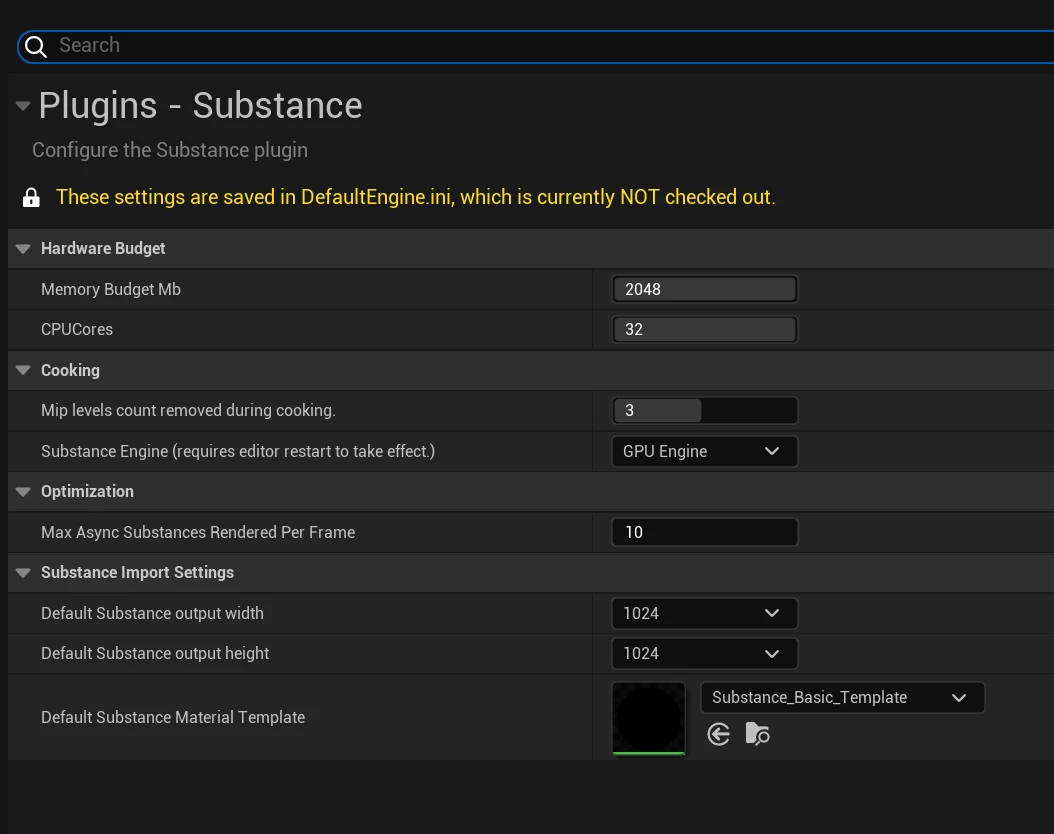This screenshot has width=1054, height=834.
Task: Open the Substance_Basic_Template material dropdown
Action: [842, 698]
